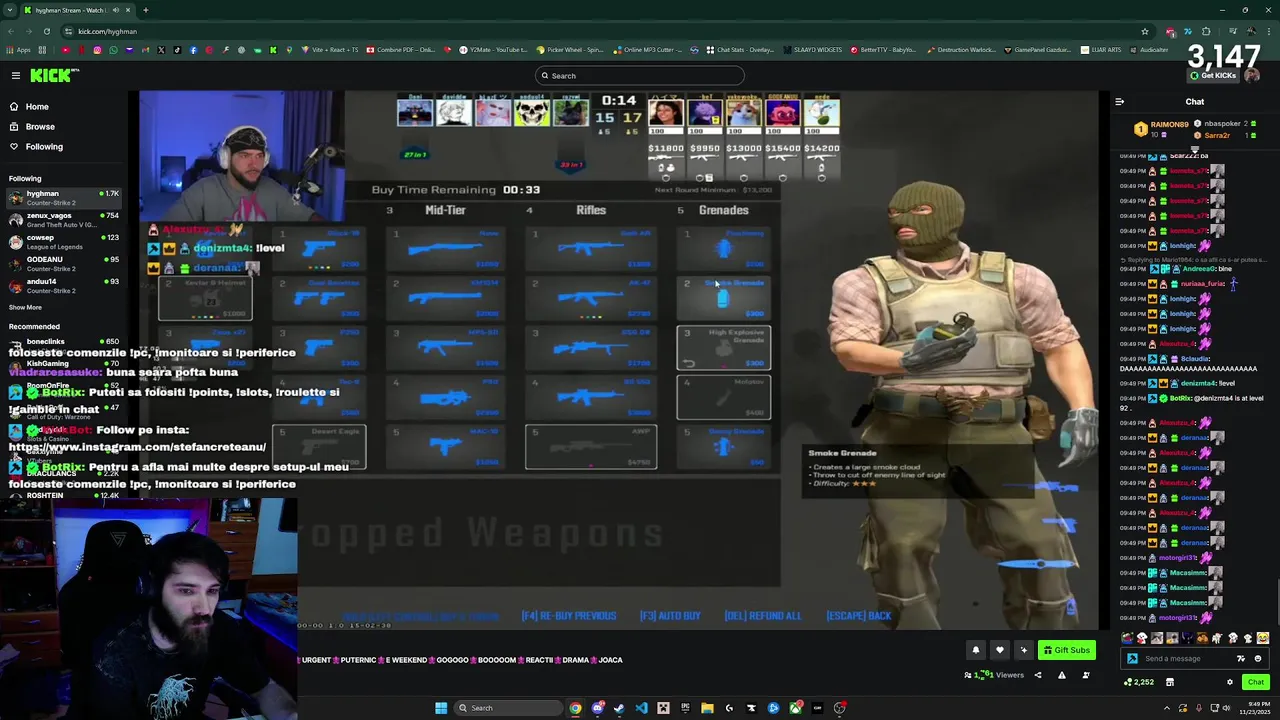Select Kevlar & Helmet equipment slot
The image size is (1280, 720).
tap(206, 298)
